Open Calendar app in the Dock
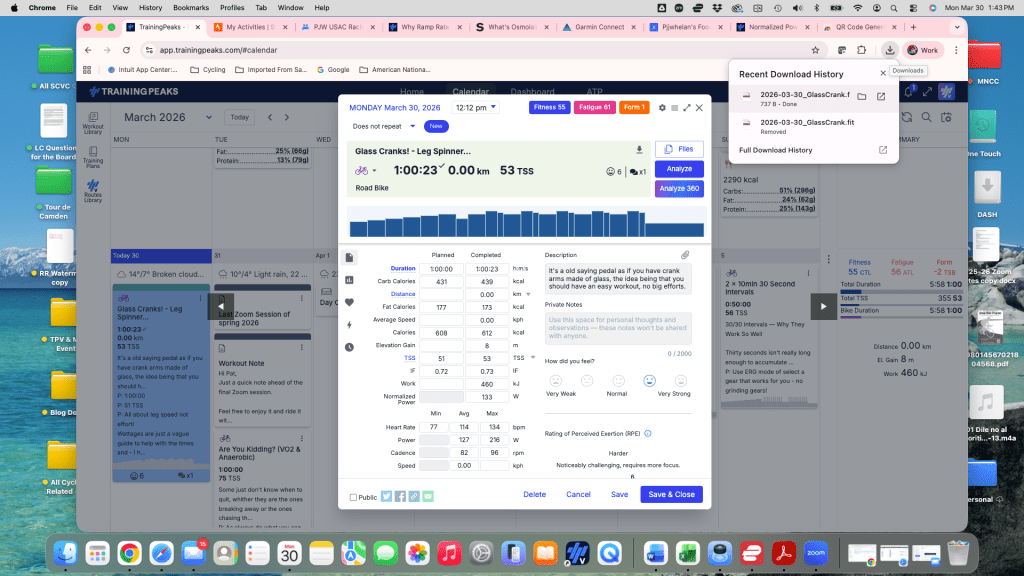 click(x=289, y=553)
